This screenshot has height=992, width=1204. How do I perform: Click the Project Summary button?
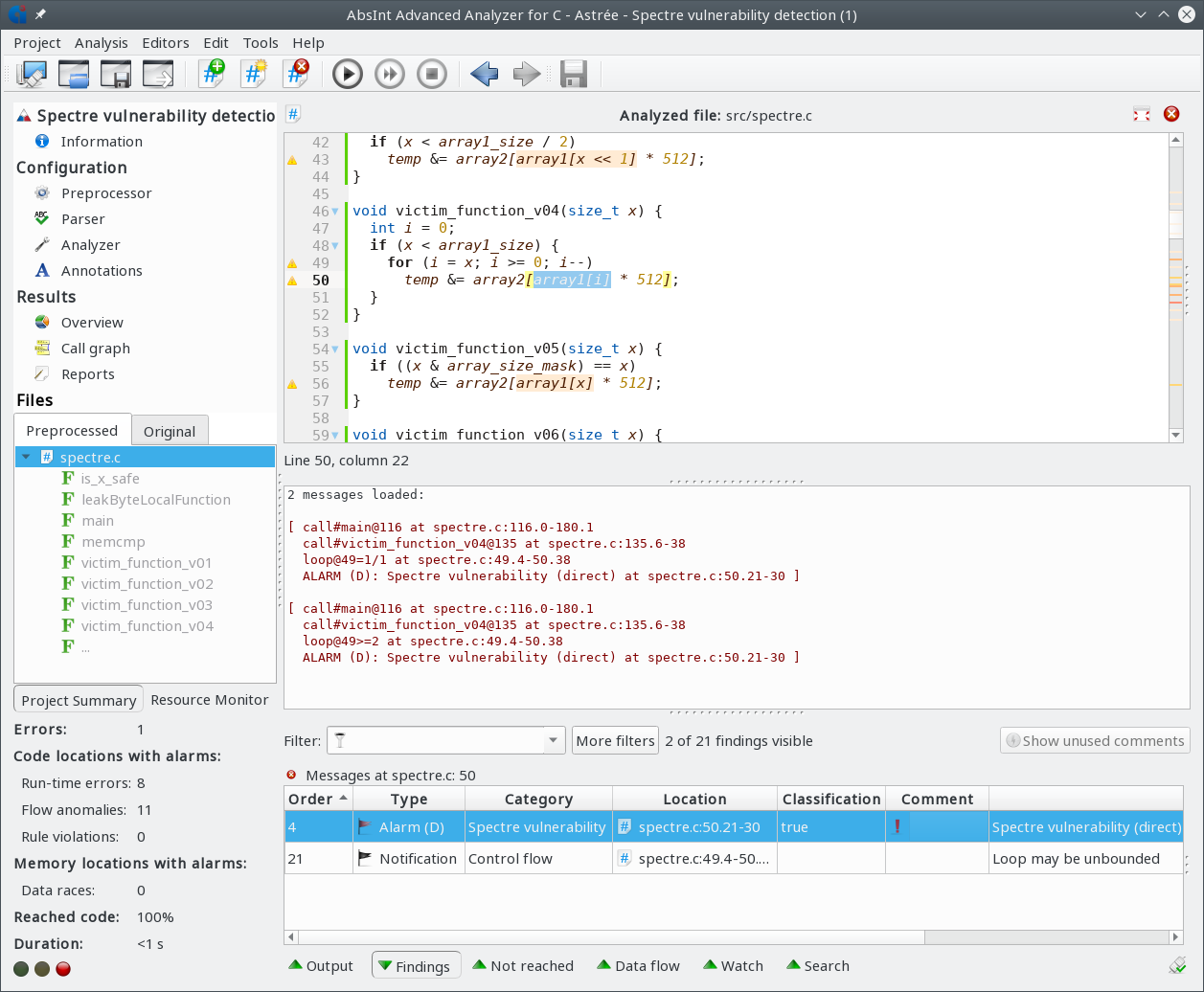(x=79, y=700)
